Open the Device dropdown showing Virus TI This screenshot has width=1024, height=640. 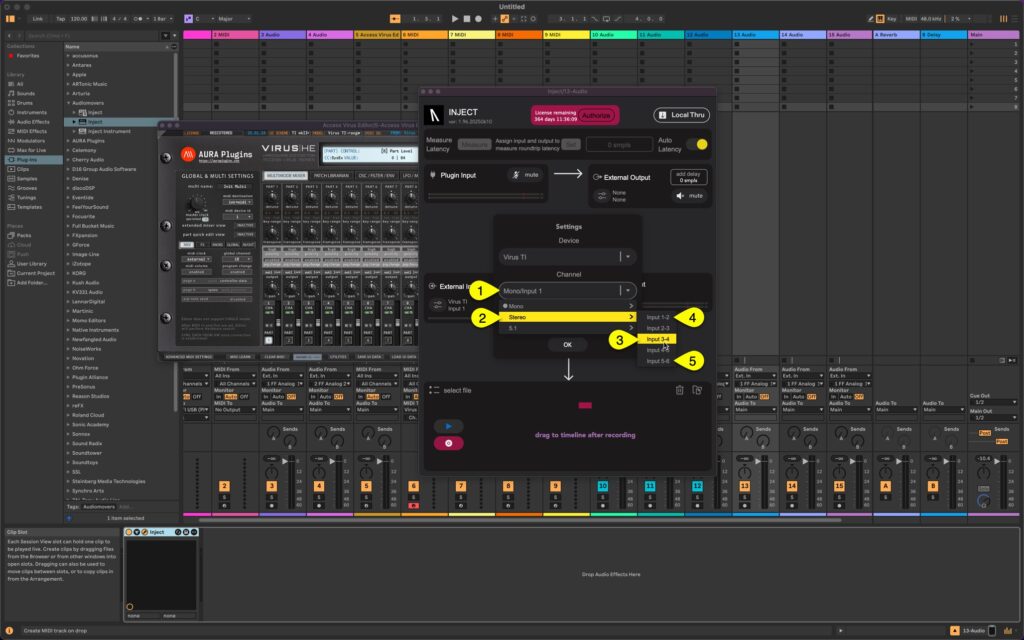click(x=566, y=257)
